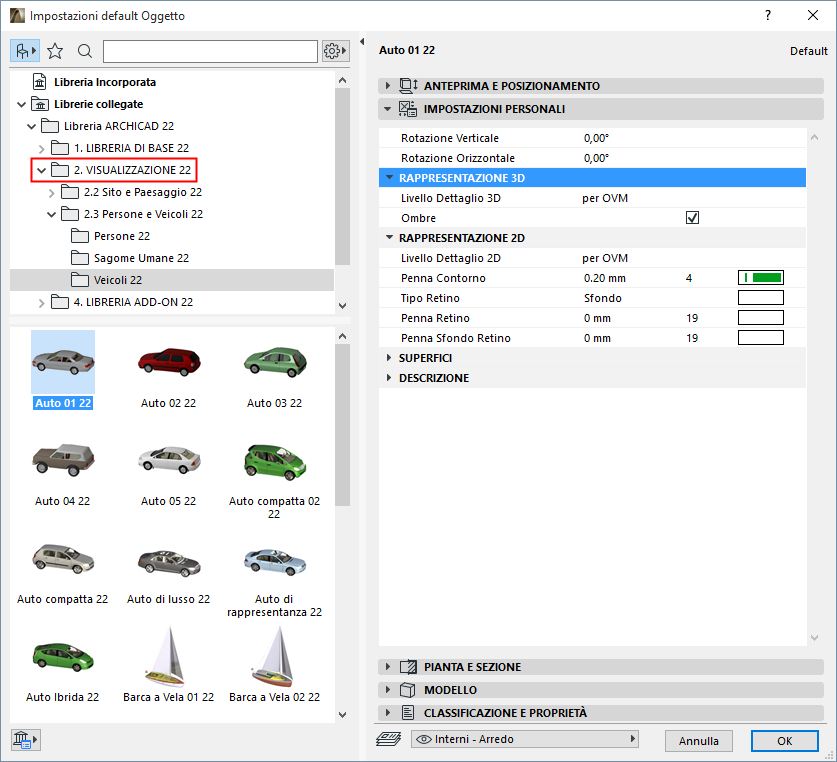Click the Penna Contorno green pen swatch
The height and width of the screenshot is (762, 837).
760,278
